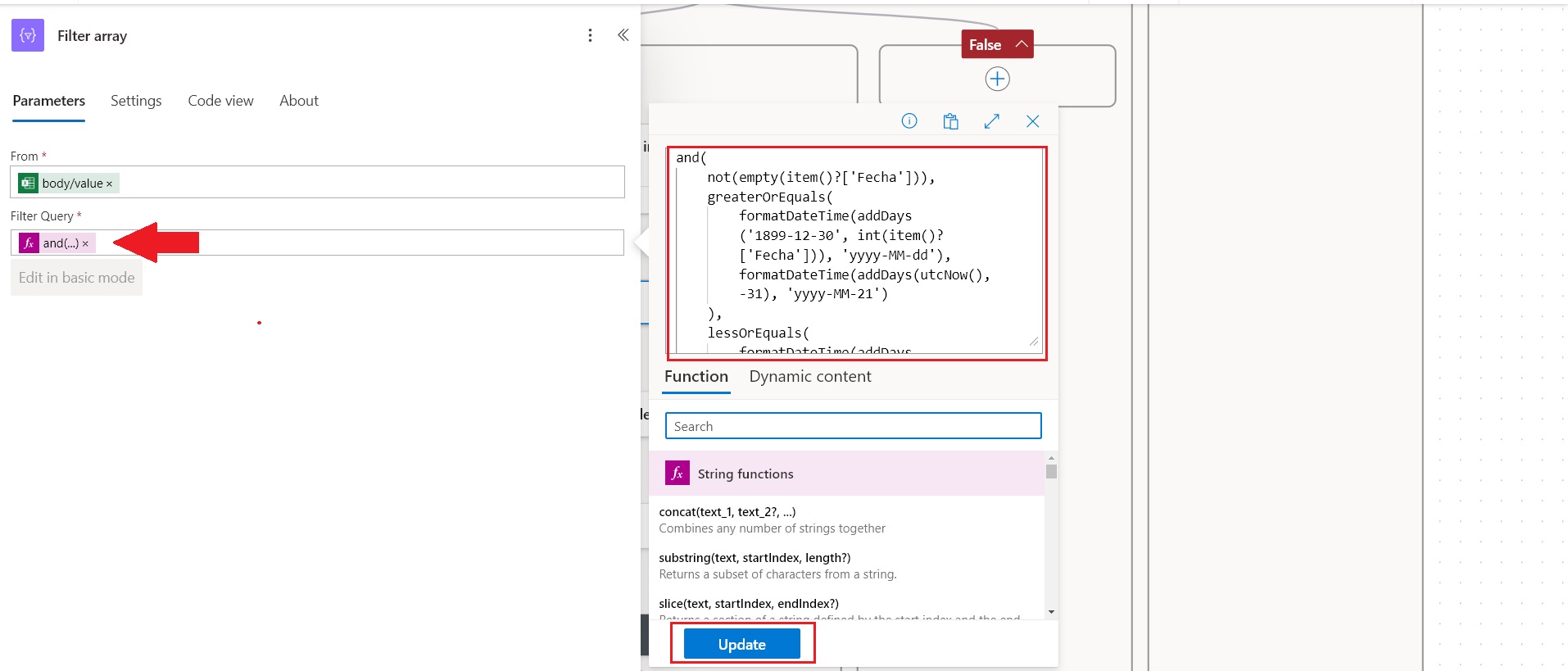The height and width of the screenshot is (671, 1568).
Task: Switch to the About tab
Action: coord(299,101)
